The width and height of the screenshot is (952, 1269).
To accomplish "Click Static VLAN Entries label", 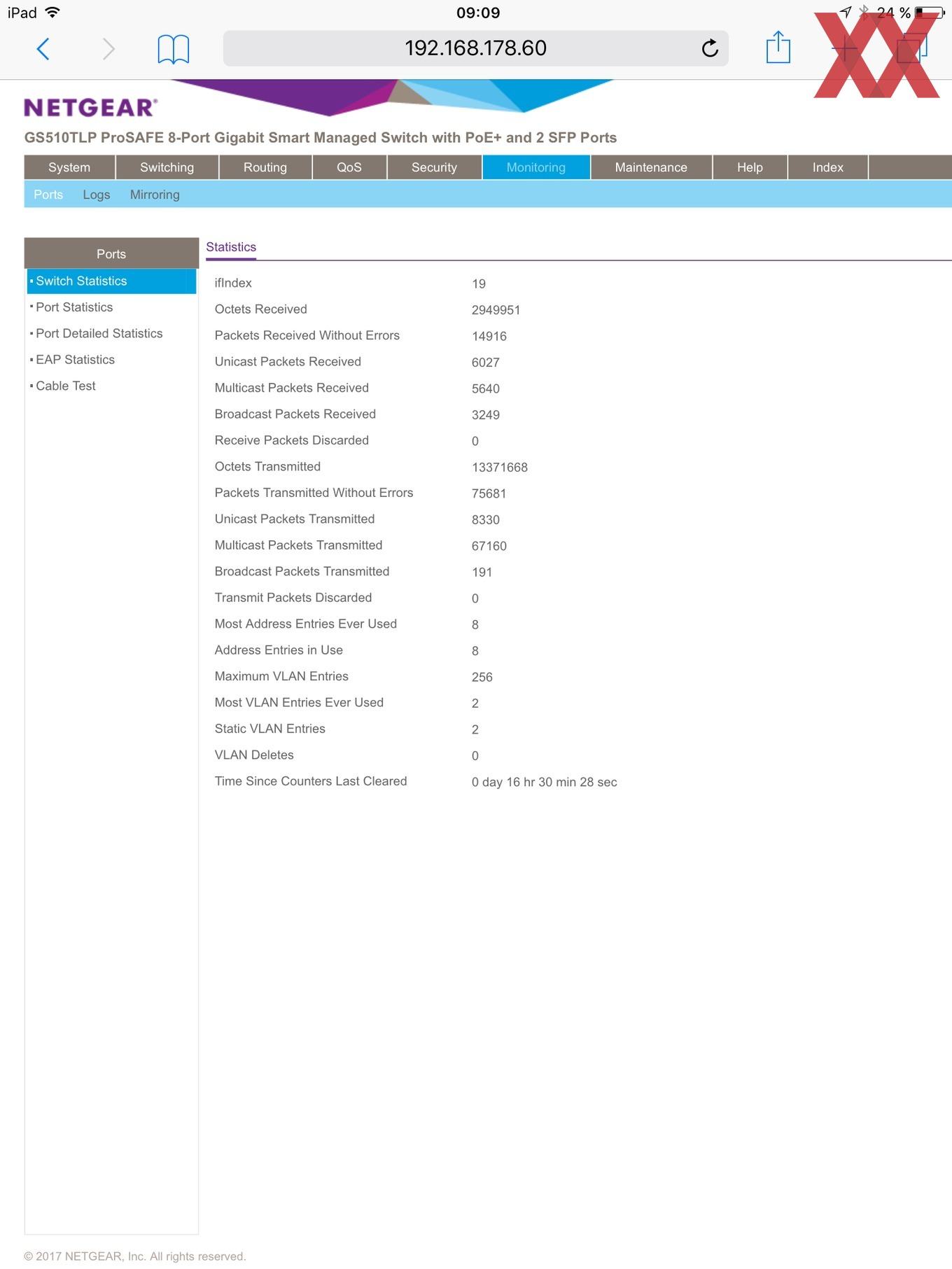I will (x=269, y=729).
